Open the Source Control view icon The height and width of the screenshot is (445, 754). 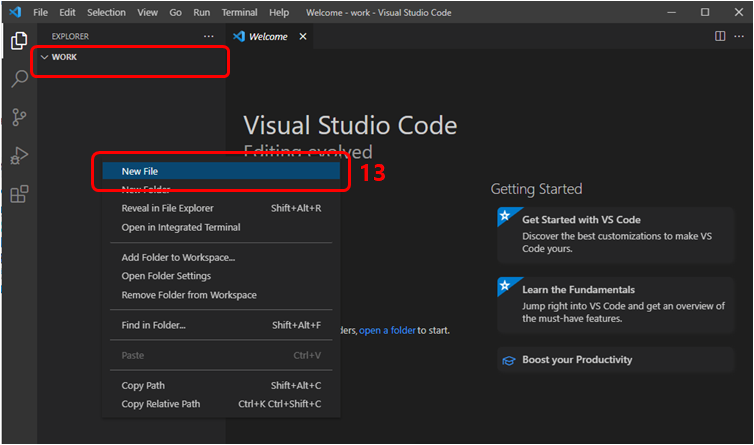tap(19, 117)
